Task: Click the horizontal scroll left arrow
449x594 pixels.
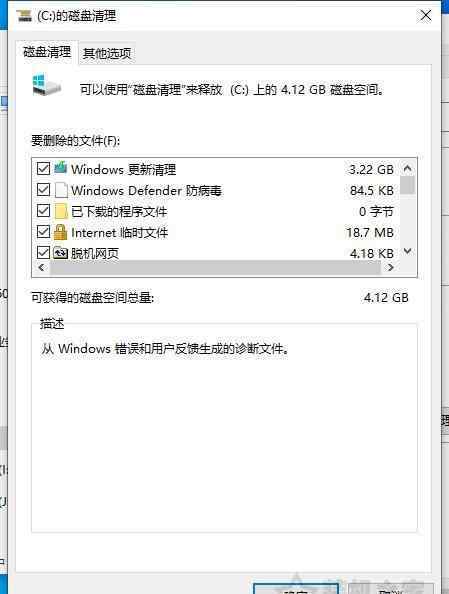Action: coord(42,267)
